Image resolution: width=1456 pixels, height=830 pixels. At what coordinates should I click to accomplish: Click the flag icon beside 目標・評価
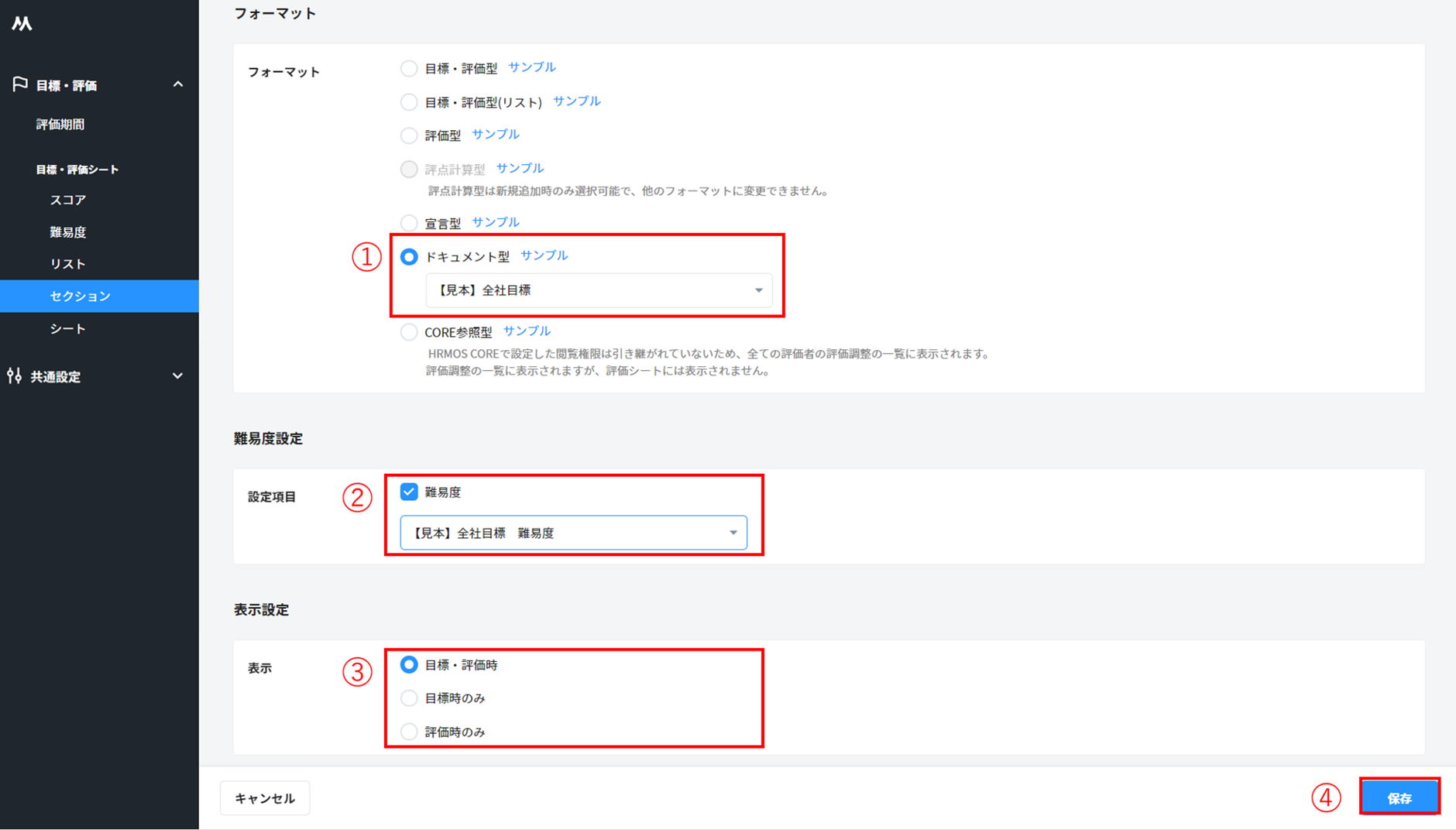tap(20, 84)
